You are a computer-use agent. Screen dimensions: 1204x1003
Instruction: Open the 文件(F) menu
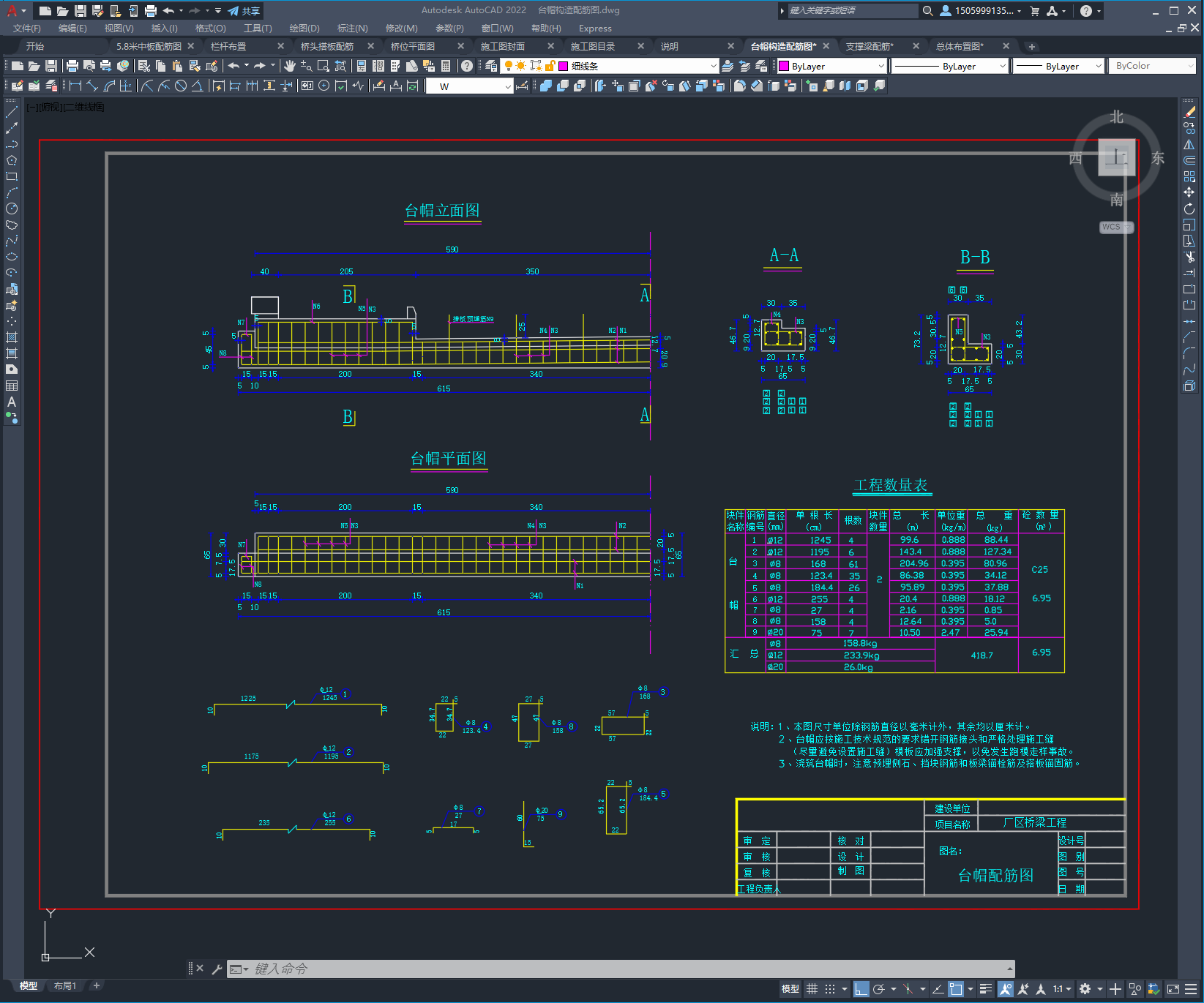[27, 29]
